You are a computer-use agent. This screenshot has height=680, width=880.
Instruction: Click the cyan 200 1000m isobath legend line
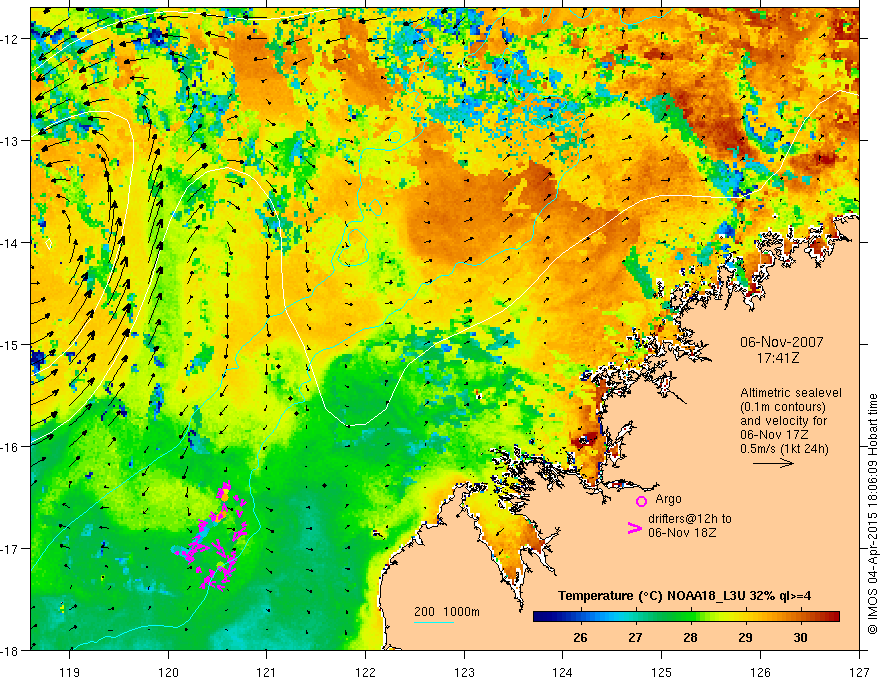[434, 622]
